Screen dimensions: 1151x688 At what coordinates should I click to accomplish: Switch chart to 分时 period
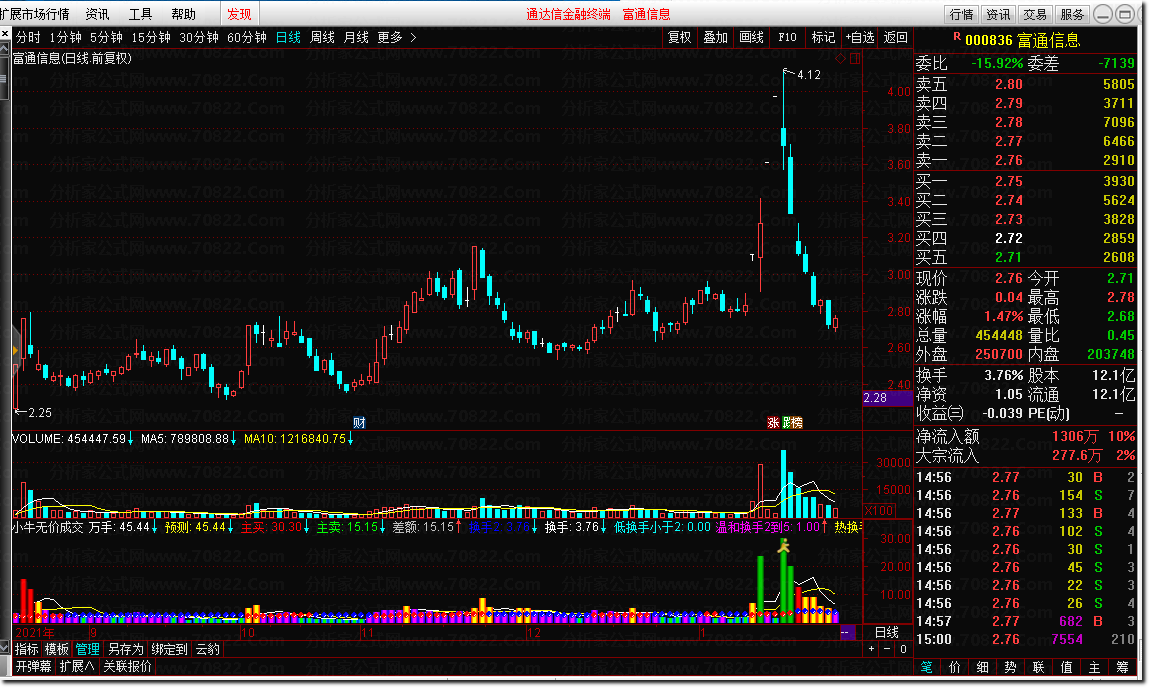pos(28,37)
